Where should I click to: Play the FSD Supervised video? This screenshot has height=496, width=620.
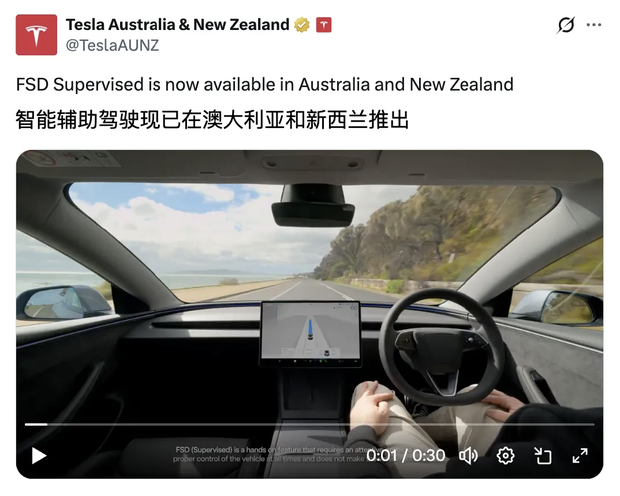click(39, 456)
